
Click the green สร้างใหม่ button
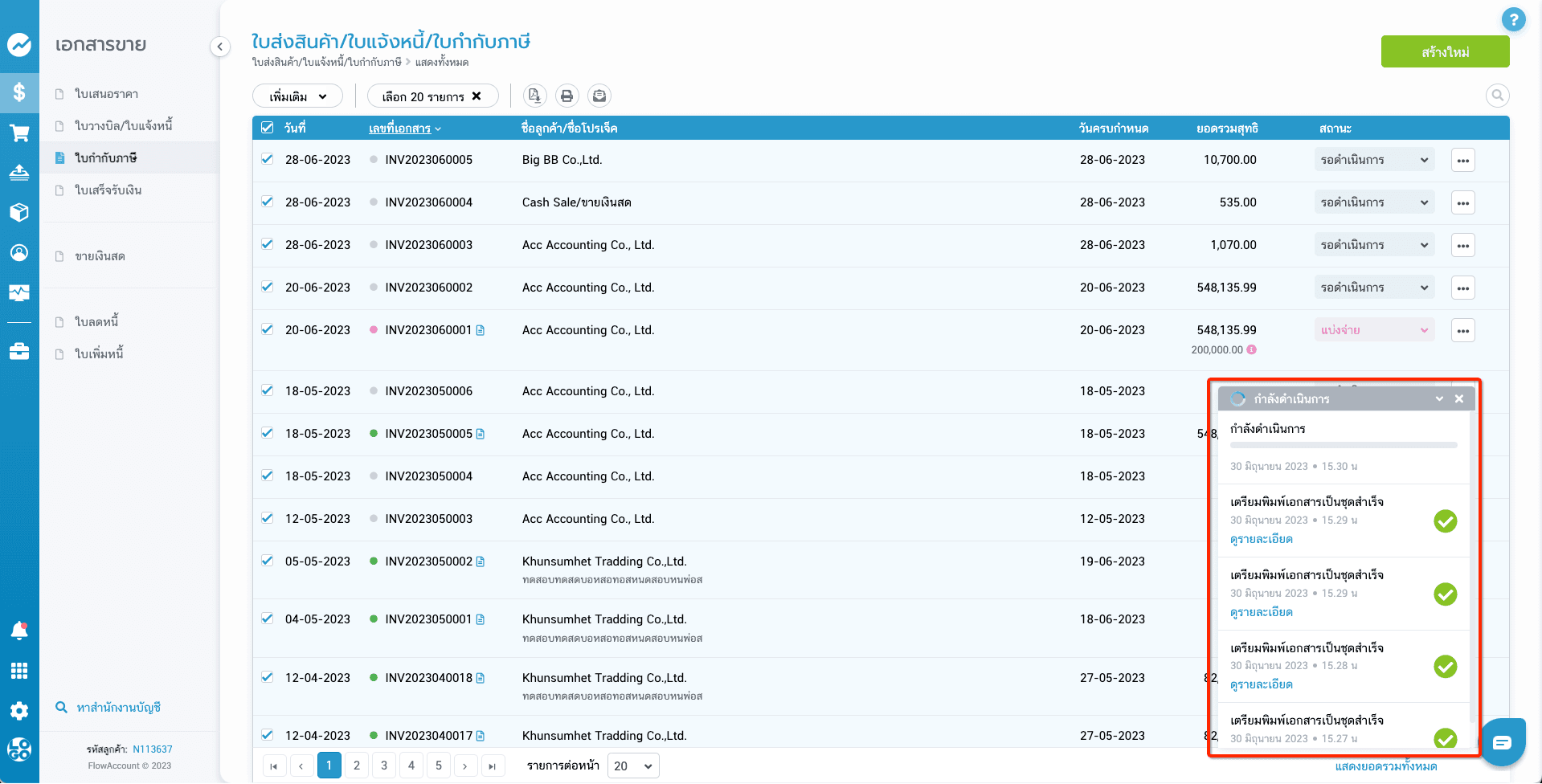click(x=1444, y=52)
